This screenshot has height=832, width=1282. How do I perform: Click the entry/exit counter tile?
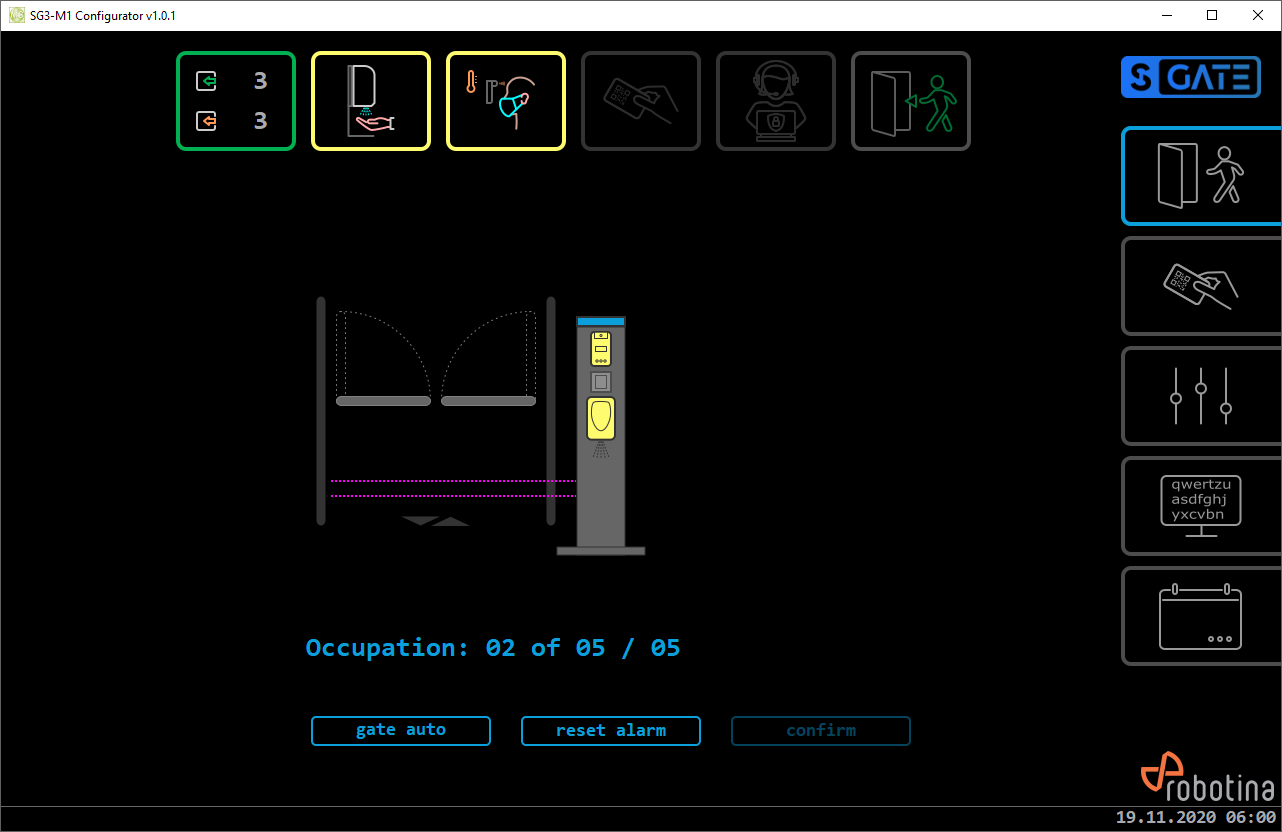pos(236,101)
